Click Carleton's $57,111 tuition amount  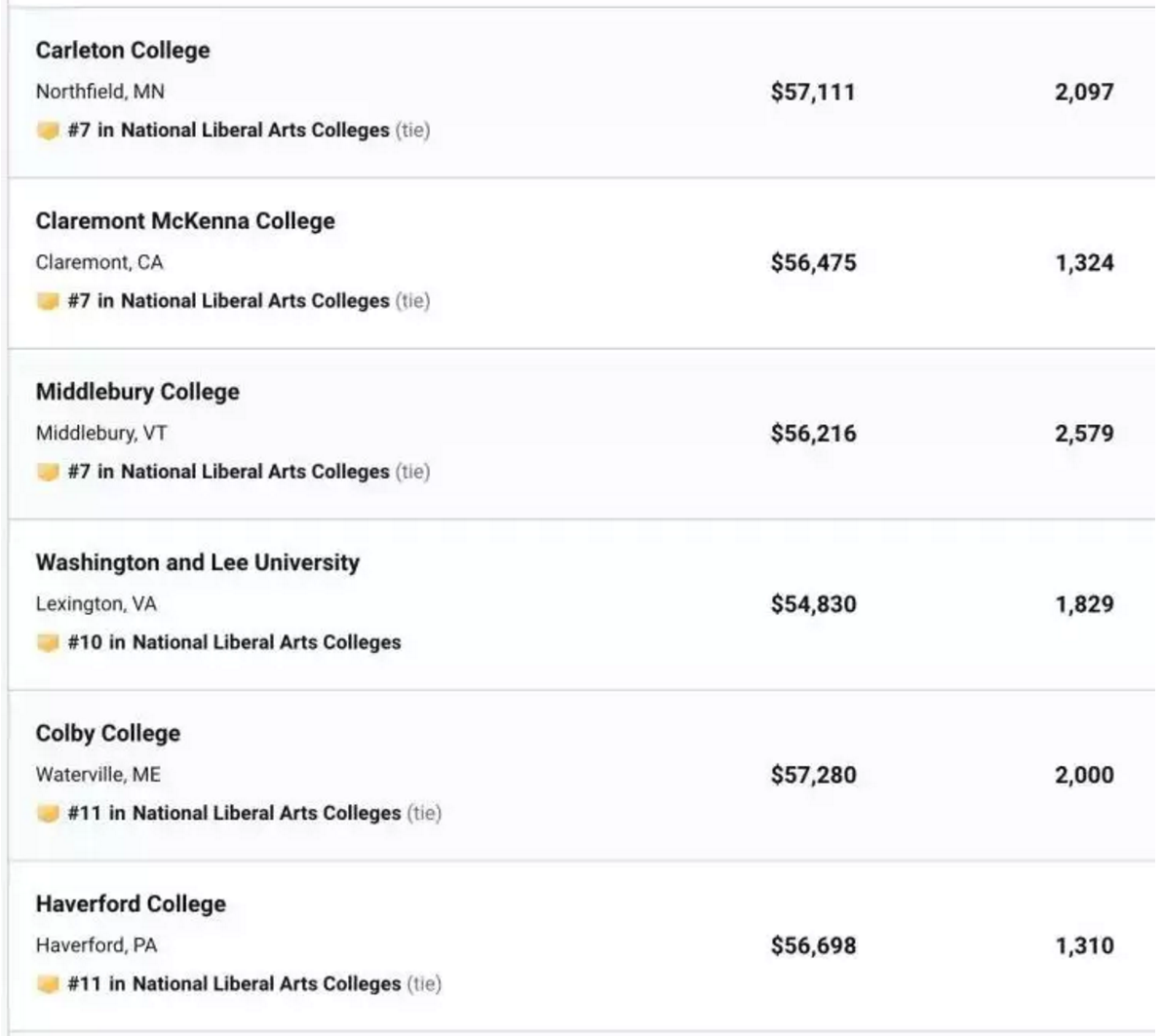point(813,93)
